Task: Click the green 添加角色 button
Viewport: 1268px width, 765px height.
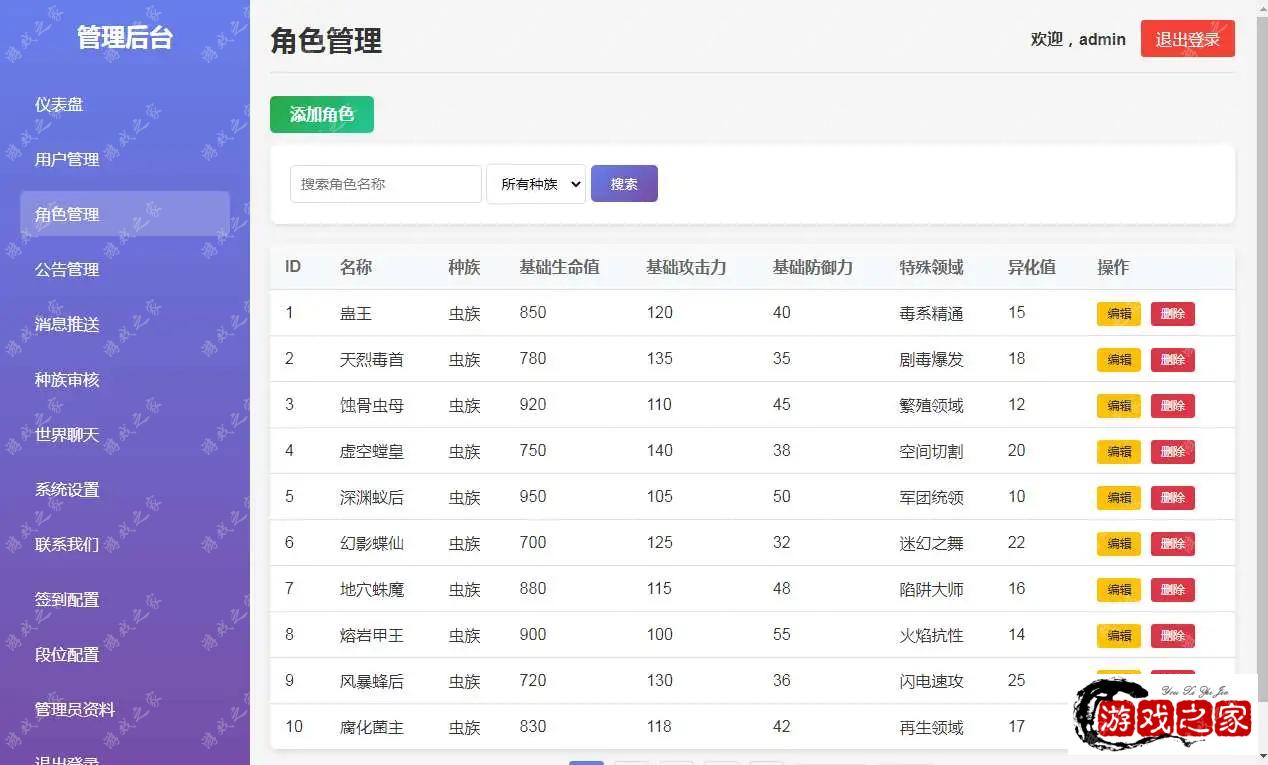Action: click(x=321, y=115)
